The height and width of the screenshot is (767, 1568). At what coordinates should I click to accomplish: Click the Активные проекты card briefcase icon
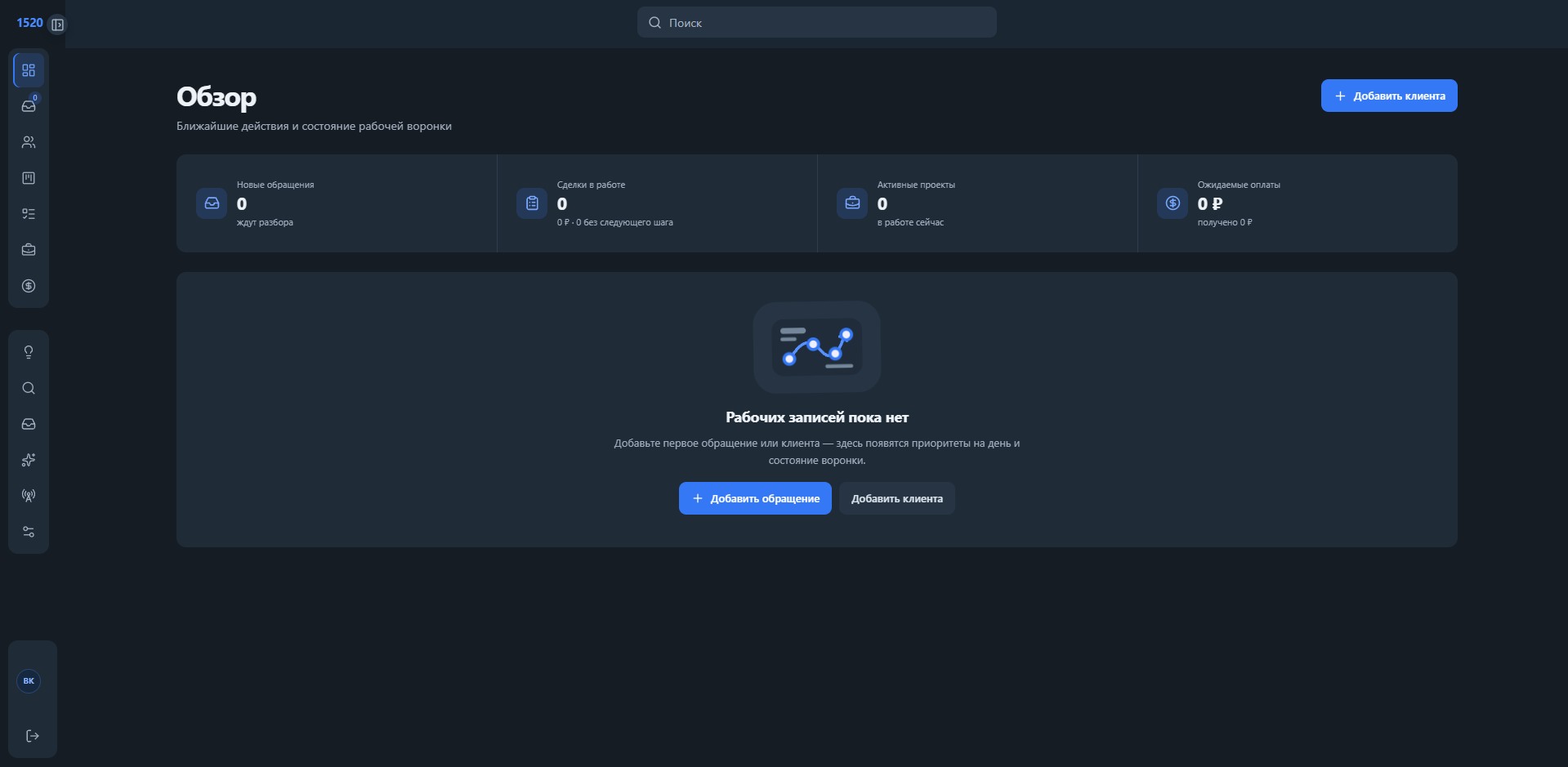pos(852,203)
